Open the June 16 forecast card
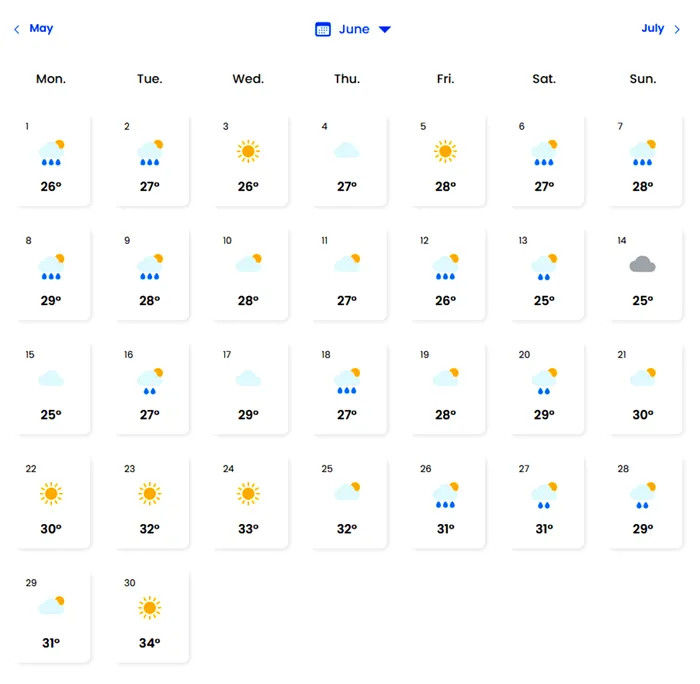Image resolution: width=700 pixels, height=684 pixels. [151, 388]
